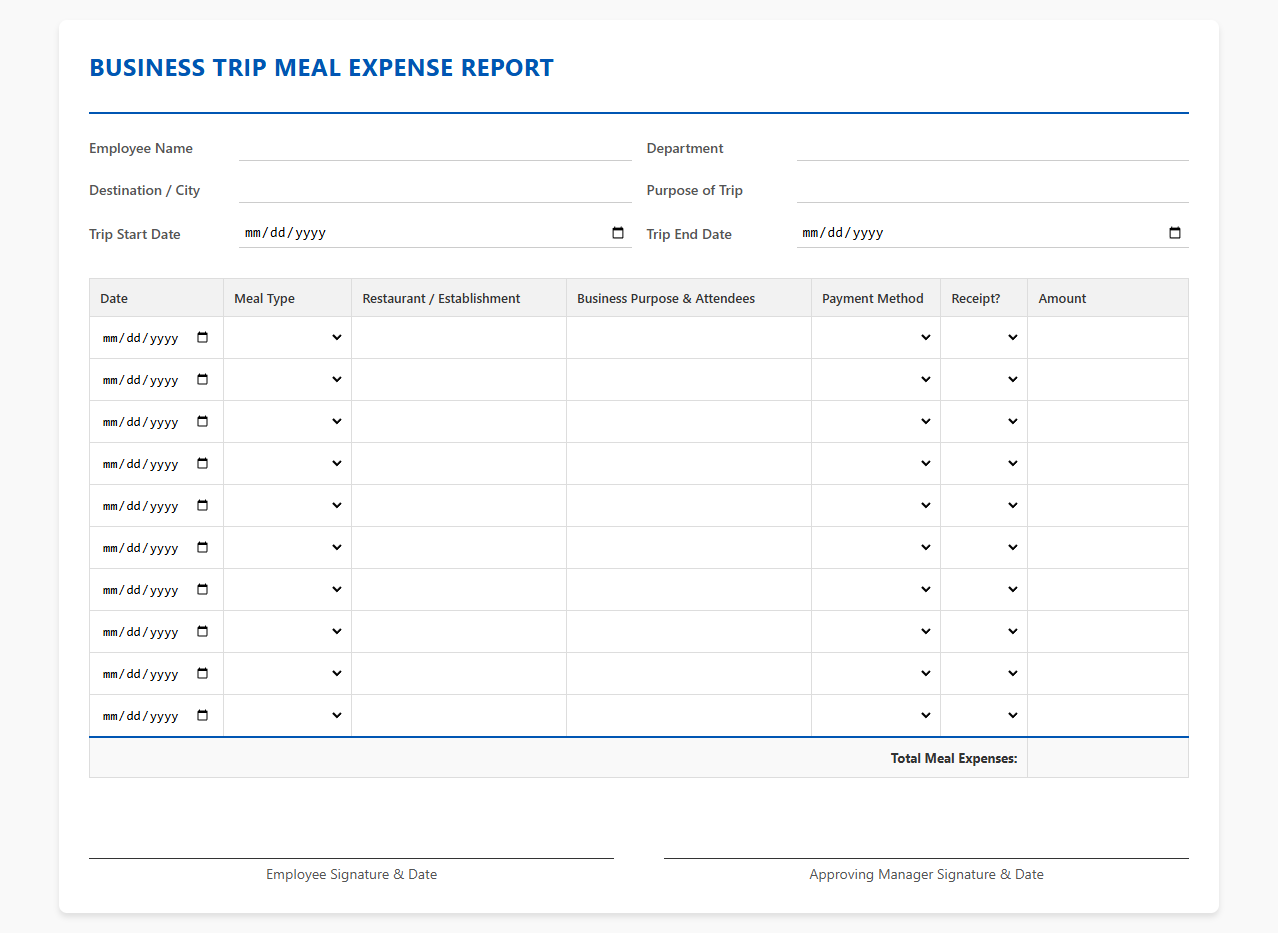Open the Payment Method dropdown in first row
The height and width of the screenshot is (933, 1278).
(876, 338)
